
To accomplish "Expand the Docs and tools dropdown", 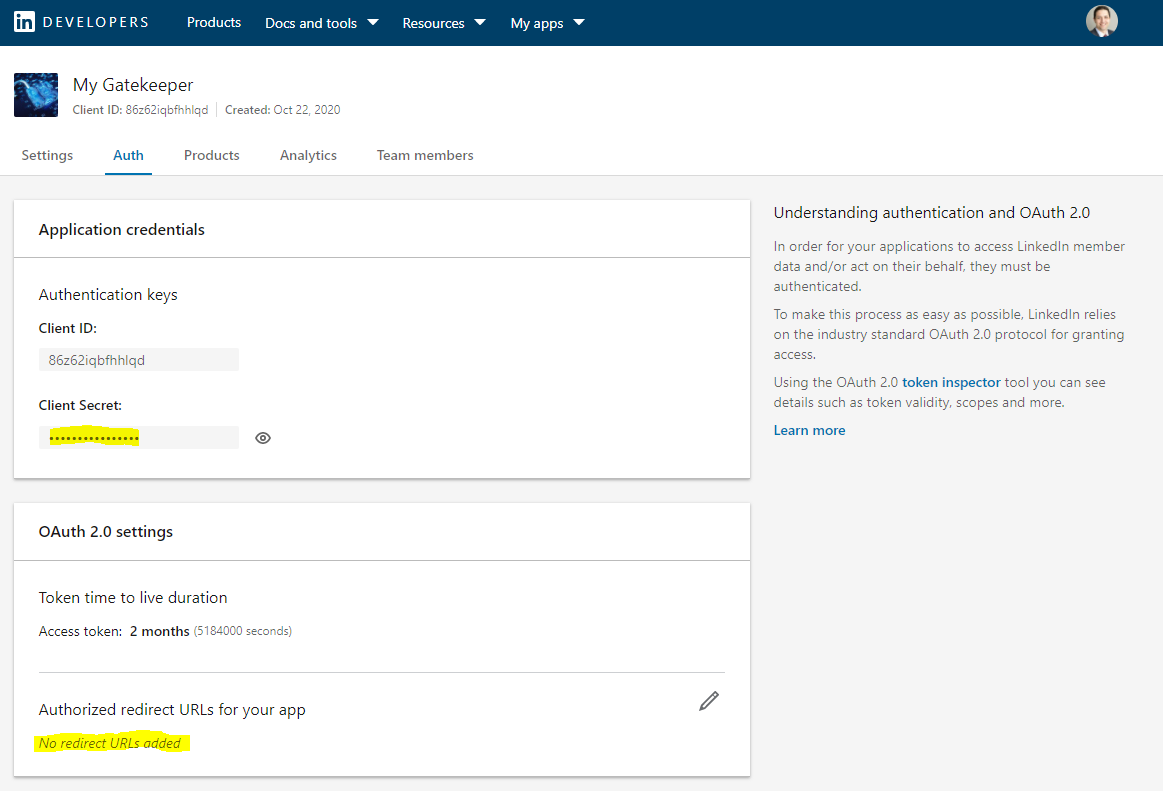I will click(322, 23).
